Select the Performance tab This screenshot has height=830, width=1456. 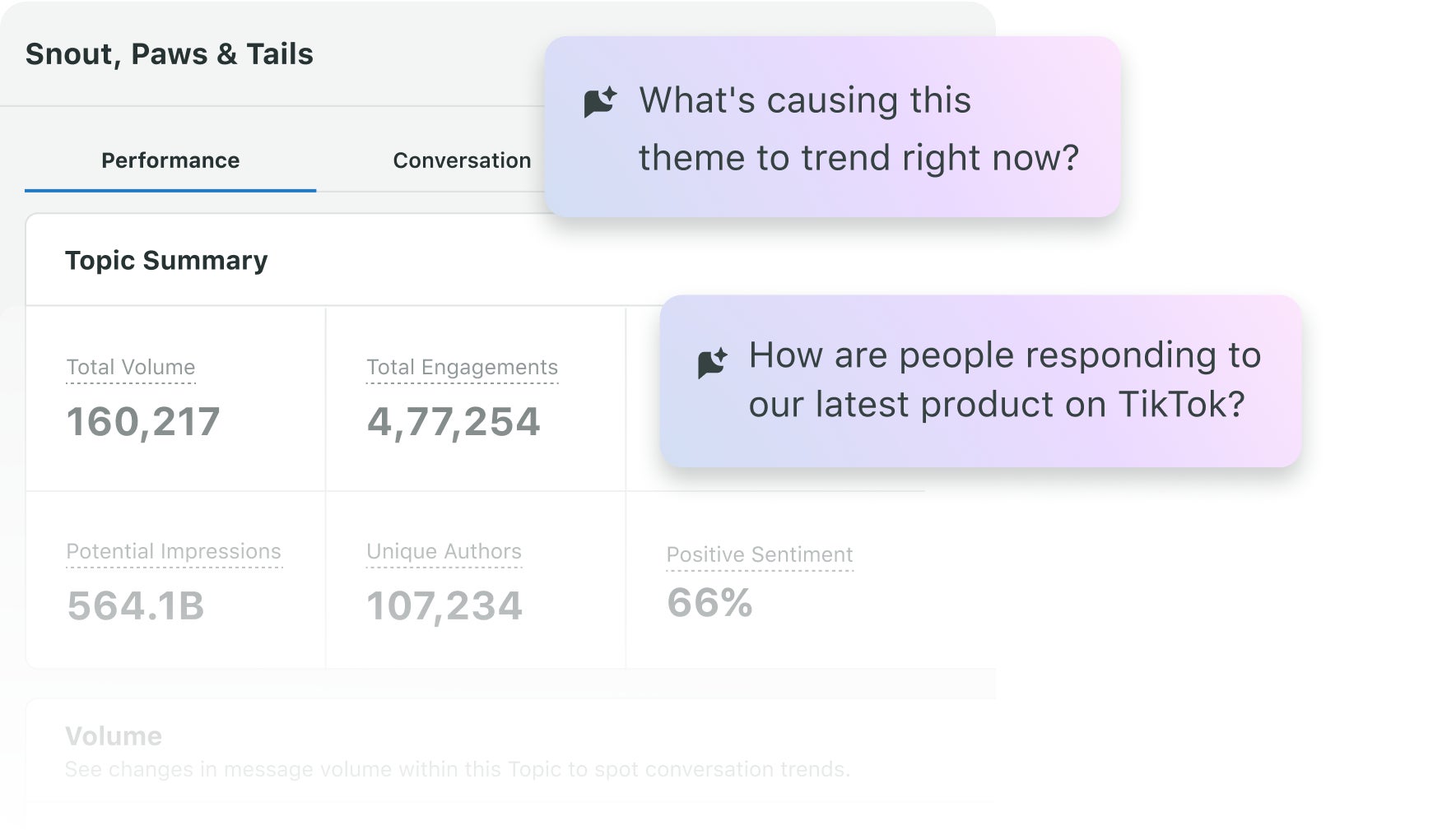[x=170, y=160]
